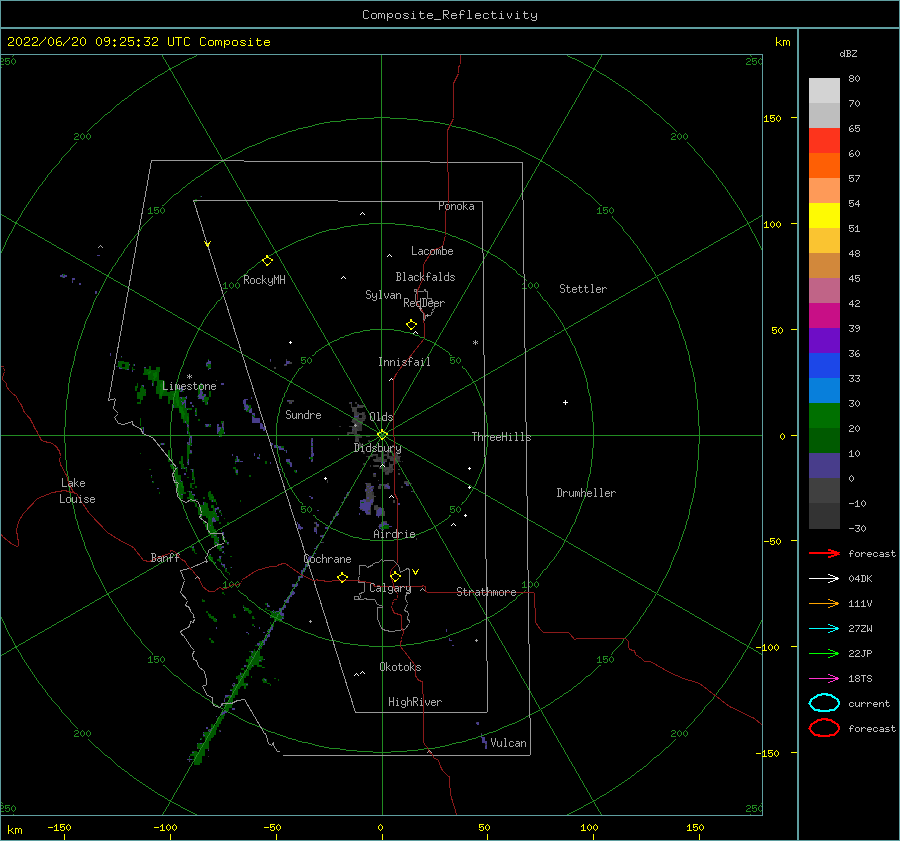Click the red forecast arrow in legend

(x=824, y=553)
